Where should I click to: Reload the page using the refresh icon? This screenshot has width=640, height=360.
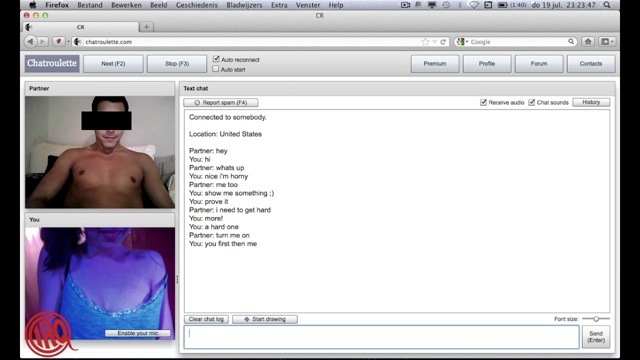point(443,42)
